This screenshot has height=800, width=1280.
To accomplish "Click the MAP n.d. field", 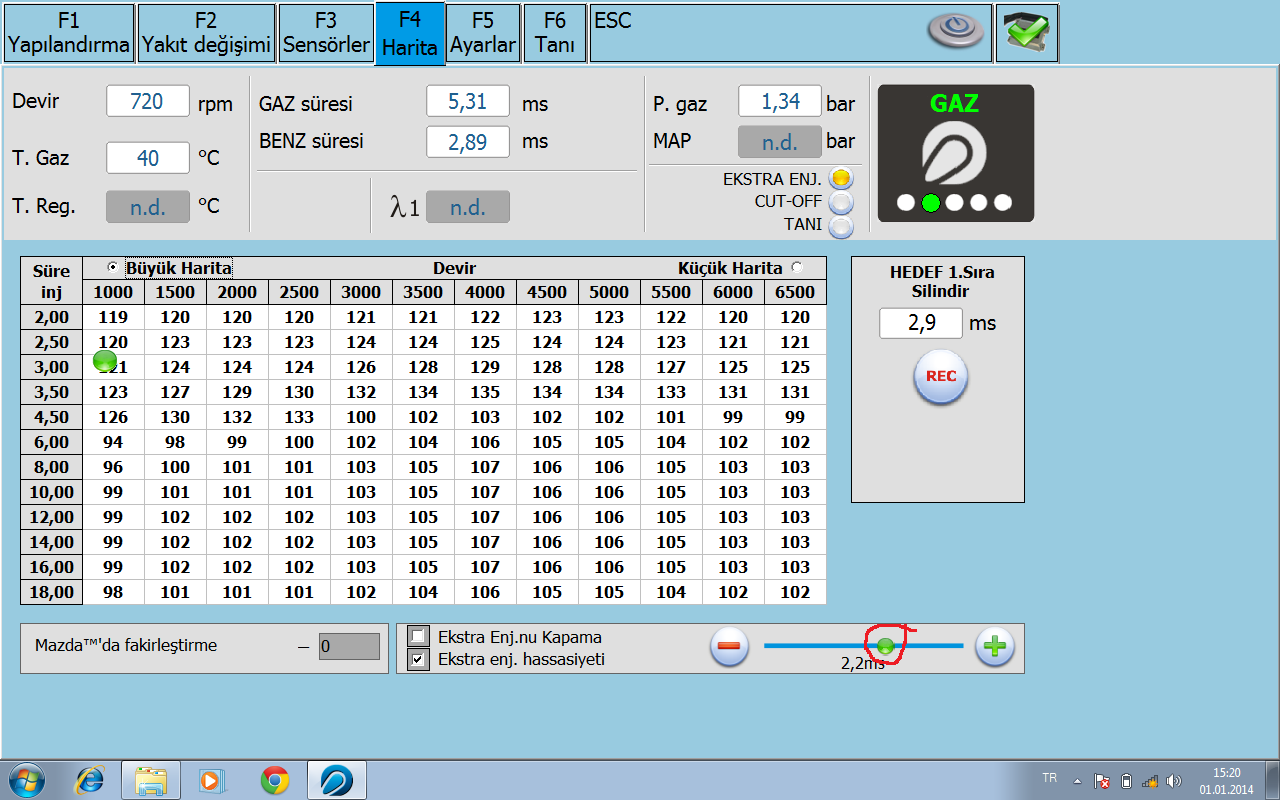I will pos(780,142).
